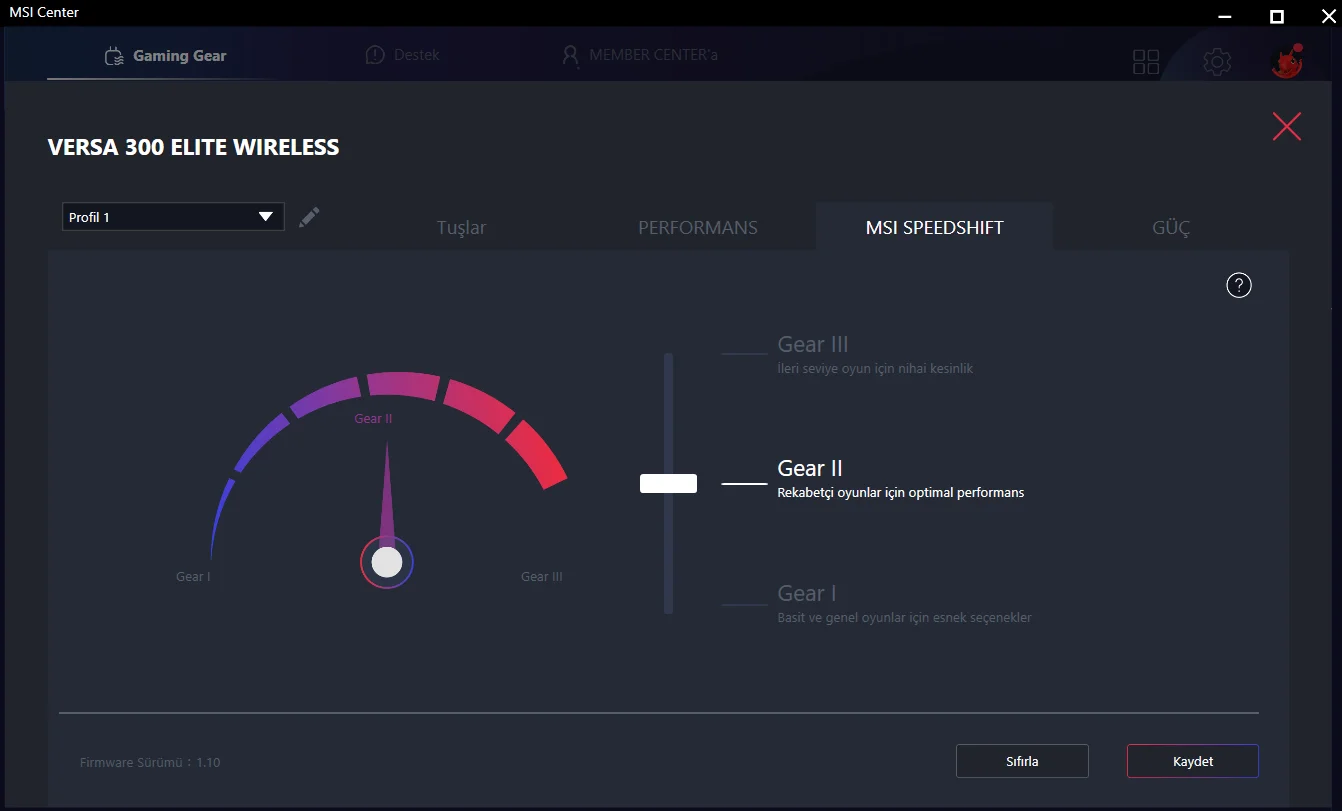The width and height of the screenshot is (1342, 811).
Task: Click the VERSA 300 ELITE WIRELESS title
Action: (194, 148)
